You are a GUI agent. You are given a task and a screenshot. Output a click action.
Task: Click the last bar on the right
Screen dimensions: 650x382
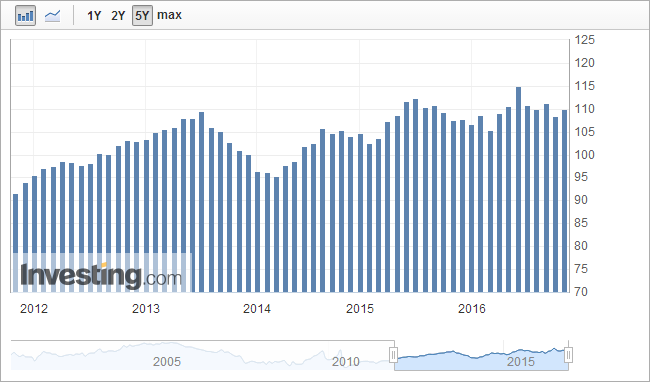point(565,201)
